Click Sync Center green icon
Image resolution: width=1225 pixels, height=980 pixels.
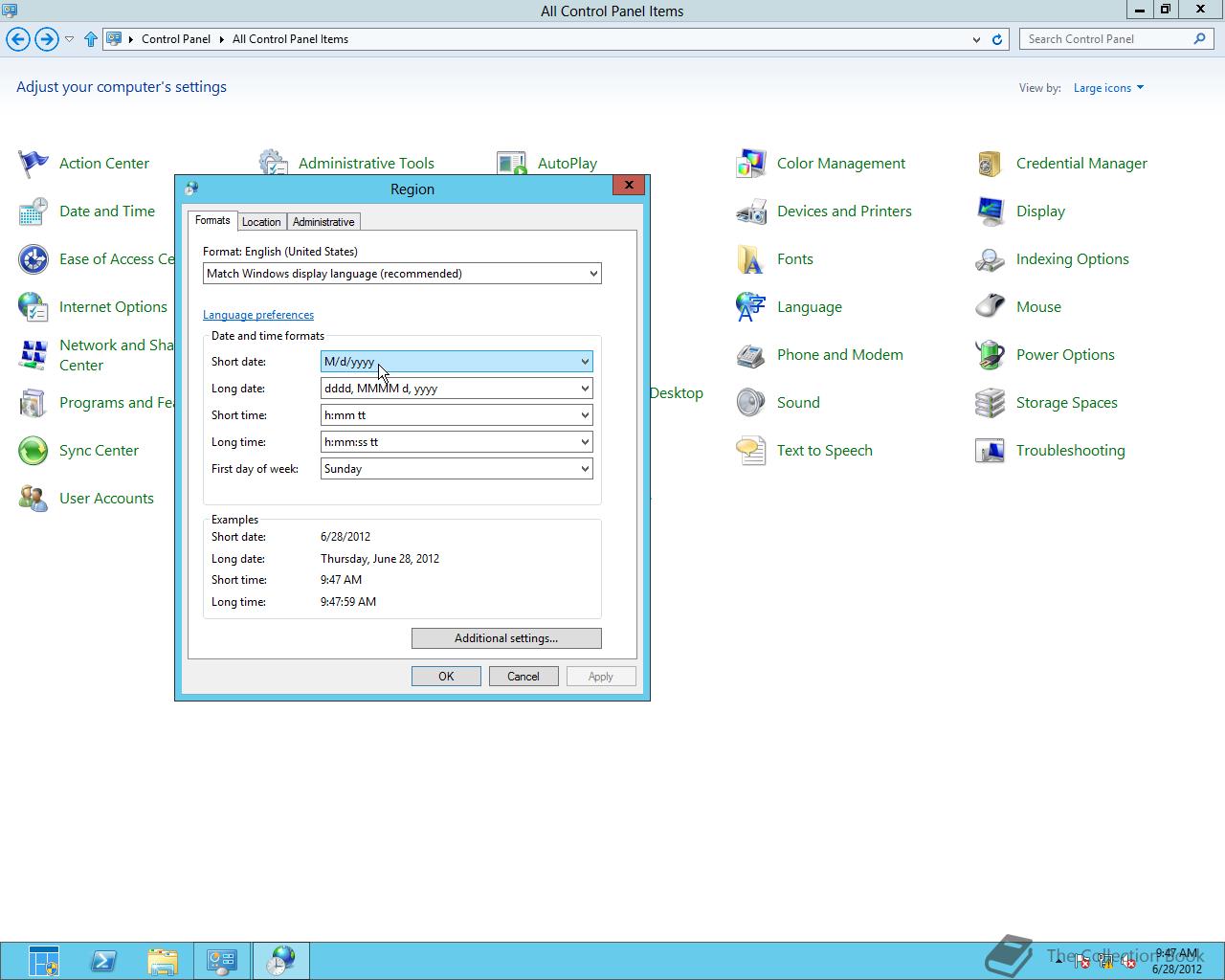(33, 451)
